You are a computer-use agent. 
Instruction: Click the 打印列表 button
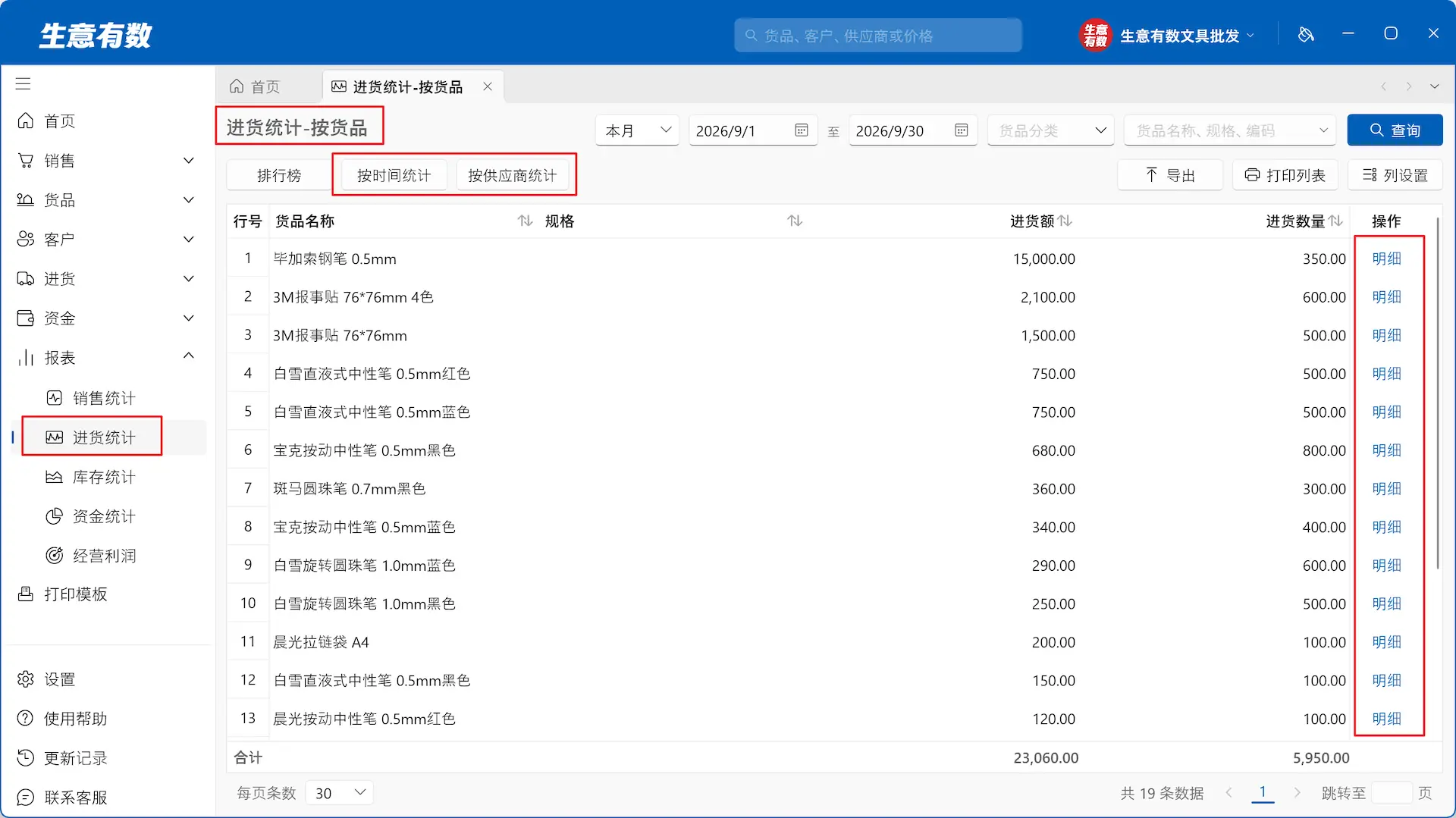coord(1285,175)
